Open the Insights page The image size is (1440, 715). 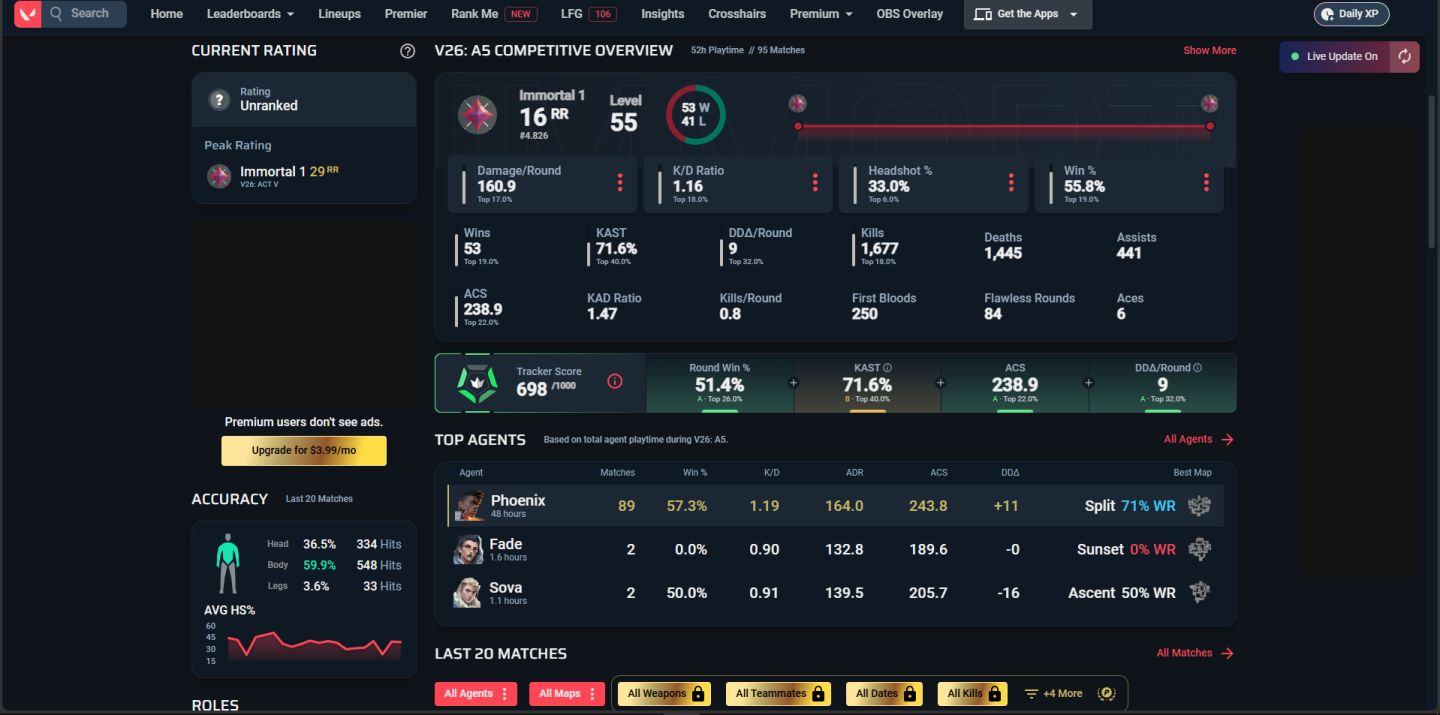coord(663,14)
